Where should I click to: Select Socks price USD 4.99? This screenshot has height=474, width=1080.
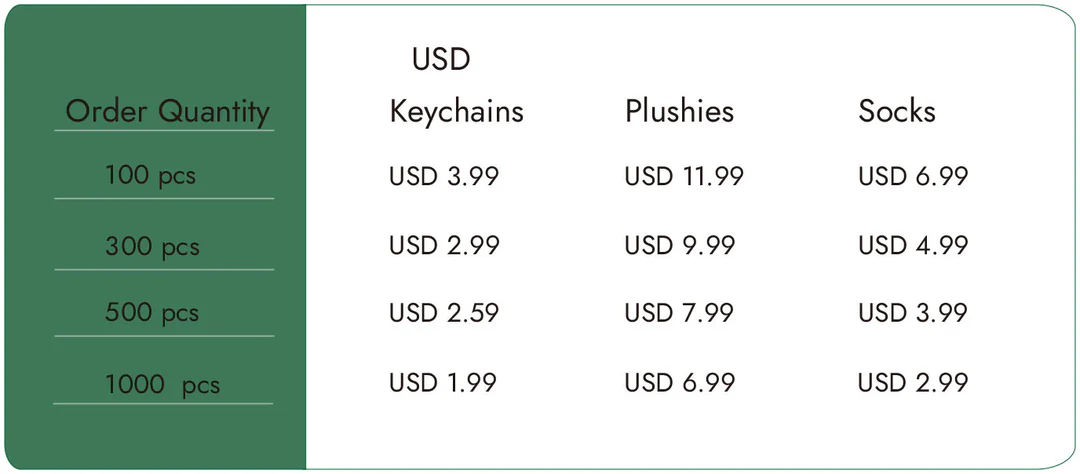913,245
